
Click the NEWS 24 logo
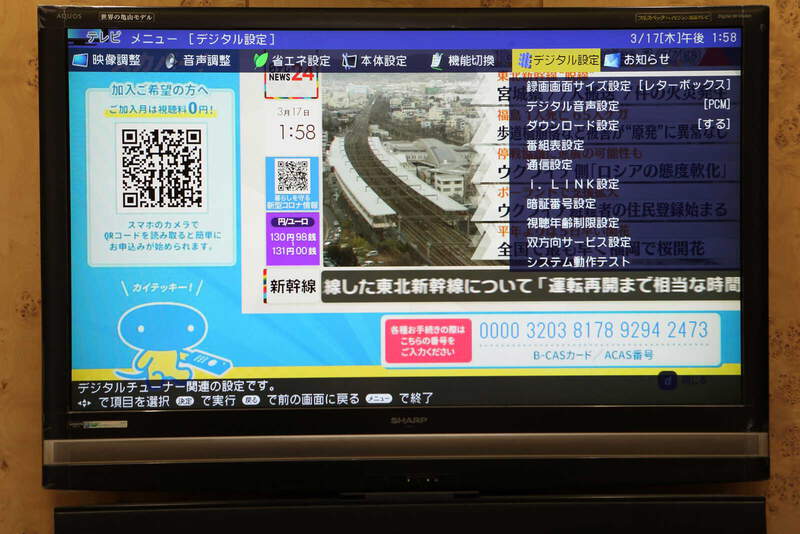coord(291,84)
